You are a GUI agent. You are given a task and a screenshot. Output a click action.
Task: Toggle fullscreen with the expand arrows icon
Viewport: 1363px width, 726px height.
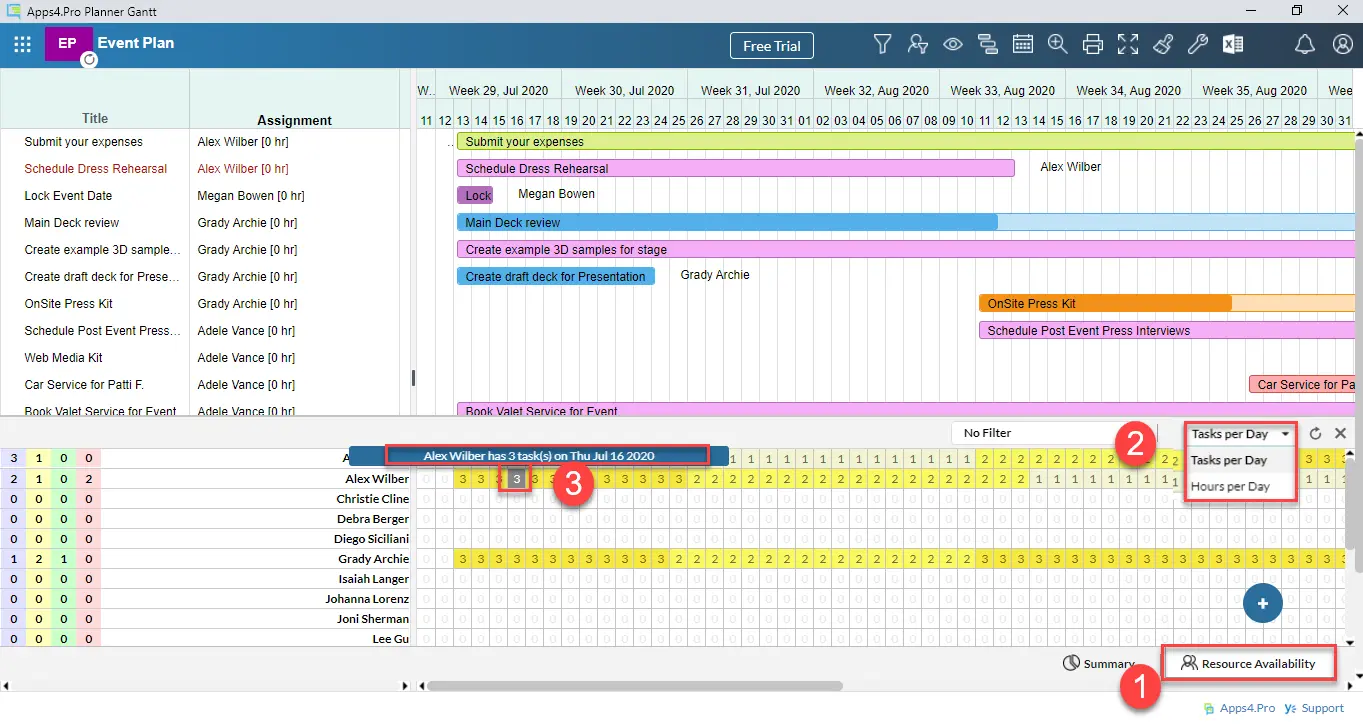point(1128,44)
